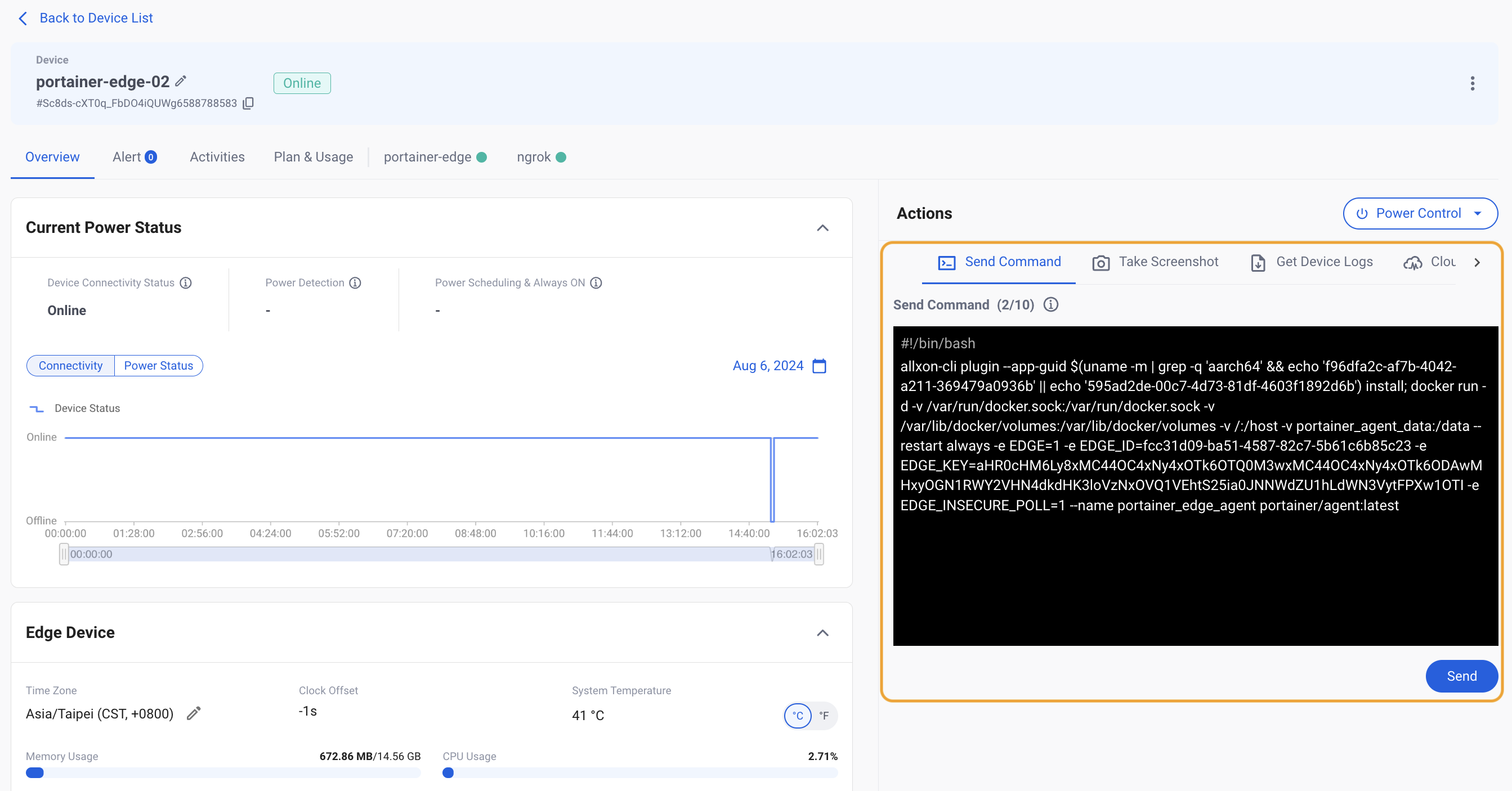1512x791 pixels.
Task: Click the Clock Offset value -1s
Action: click(x=307, y=711)
